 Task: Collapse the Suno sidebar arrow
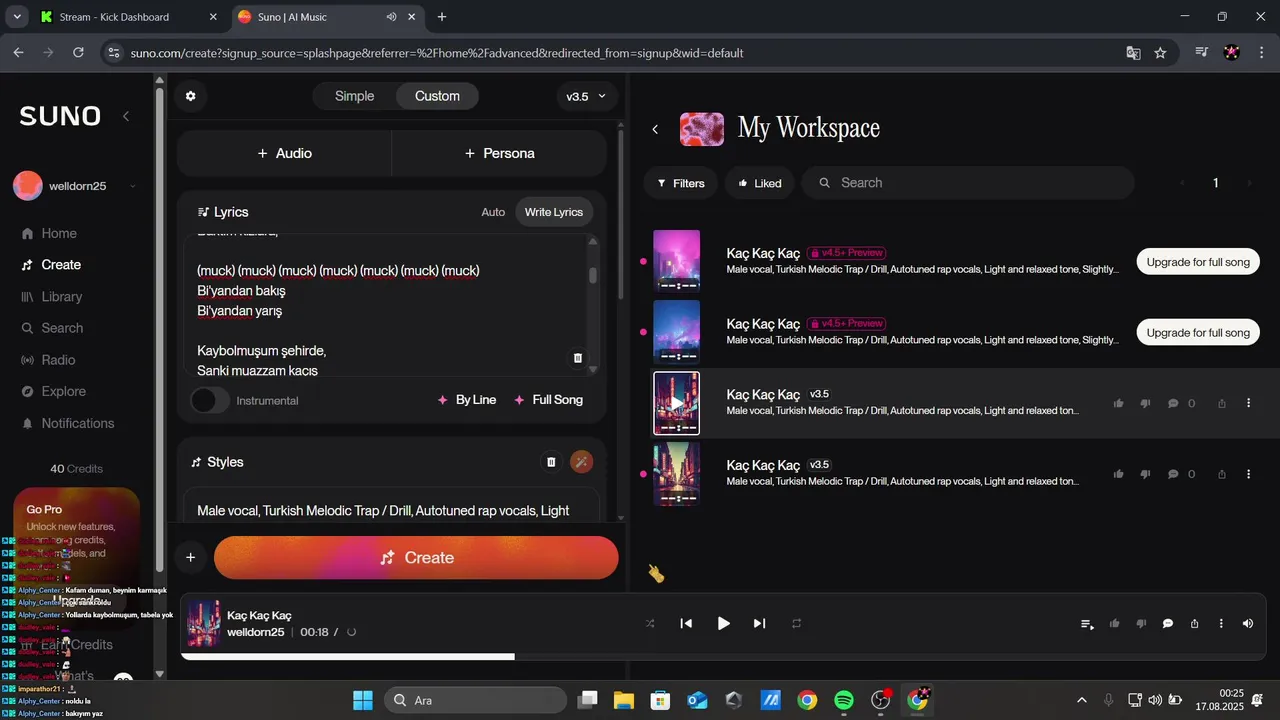[x=126, y=116]
